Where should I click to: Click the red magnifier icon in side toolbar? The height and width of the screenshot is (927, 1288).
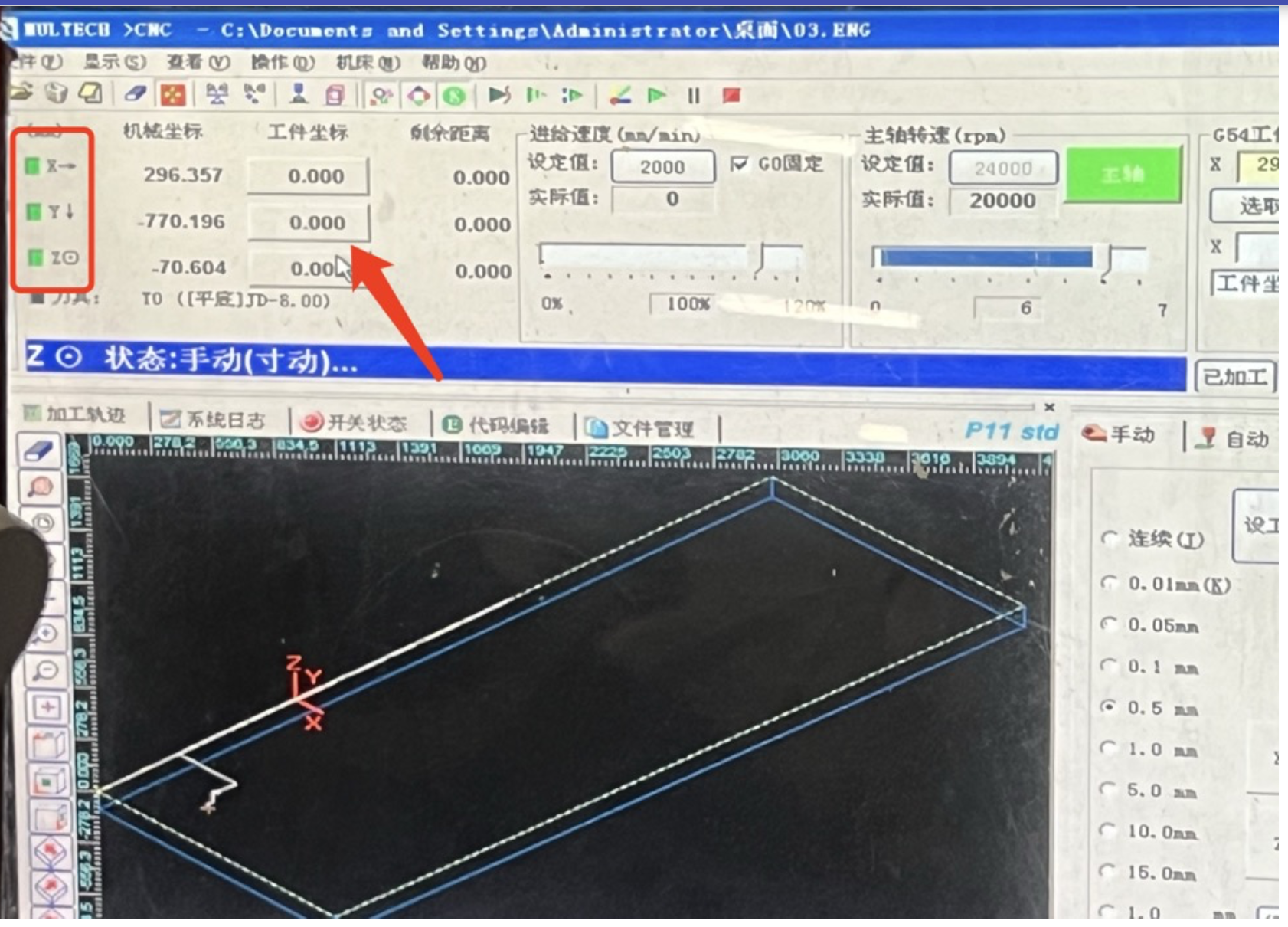41,487
